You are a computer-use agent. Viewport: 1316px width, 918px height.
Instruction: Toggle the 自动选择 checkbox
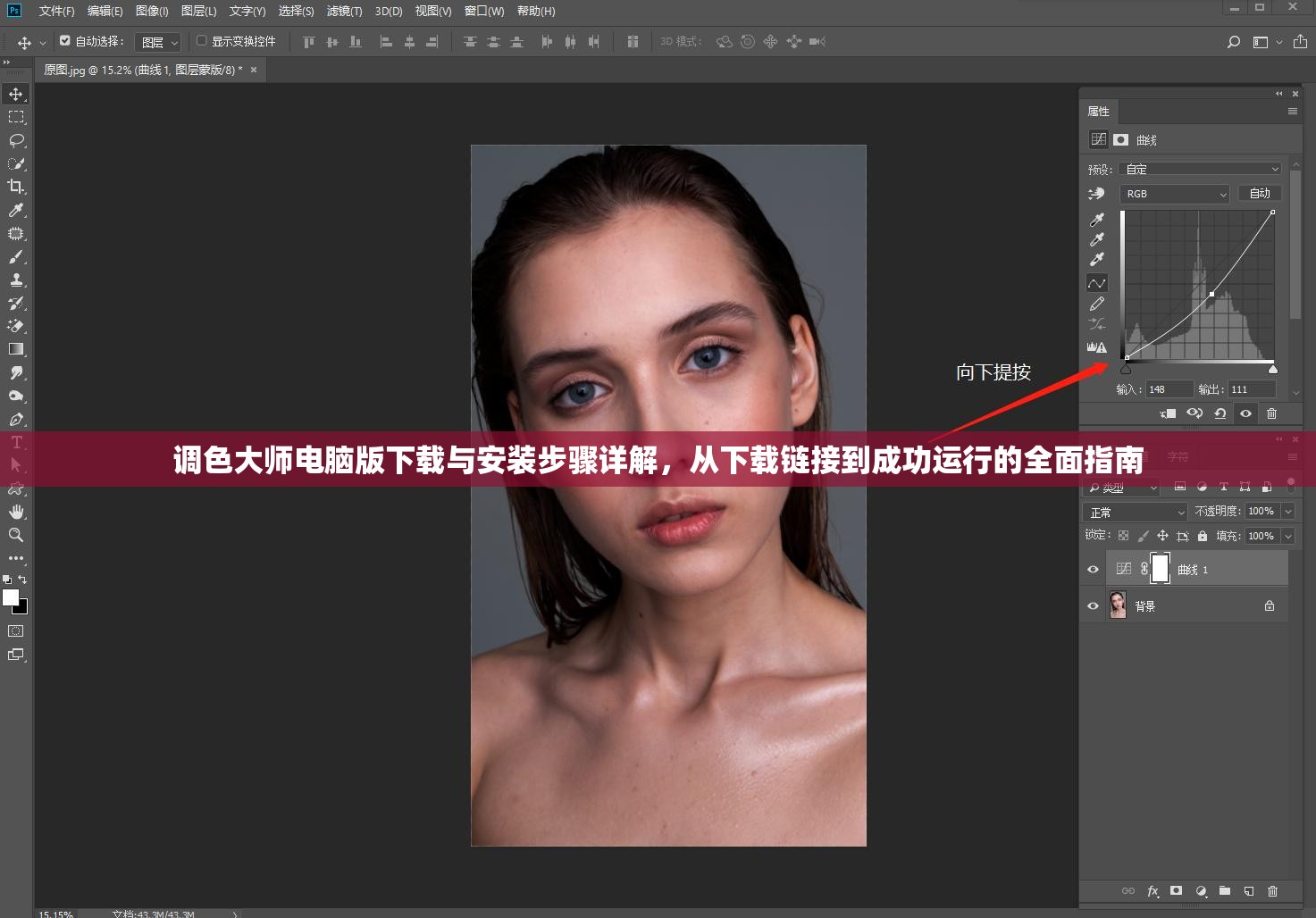point(65,41)
